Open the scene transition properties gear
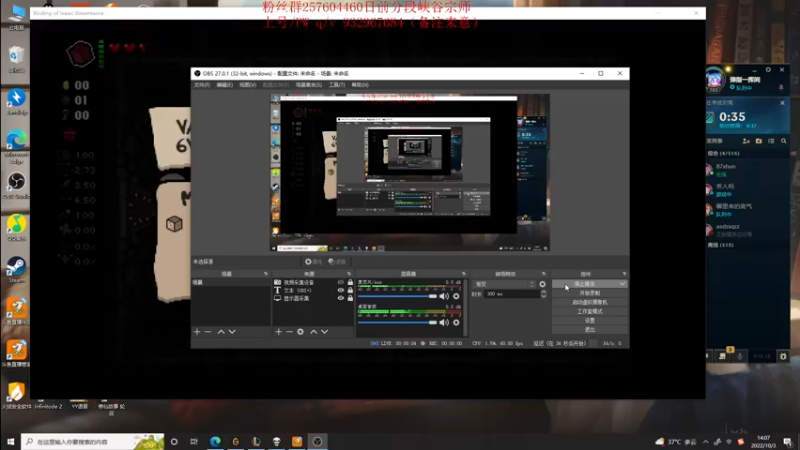This screenshot has width=800, height=450. pos(542,284)
